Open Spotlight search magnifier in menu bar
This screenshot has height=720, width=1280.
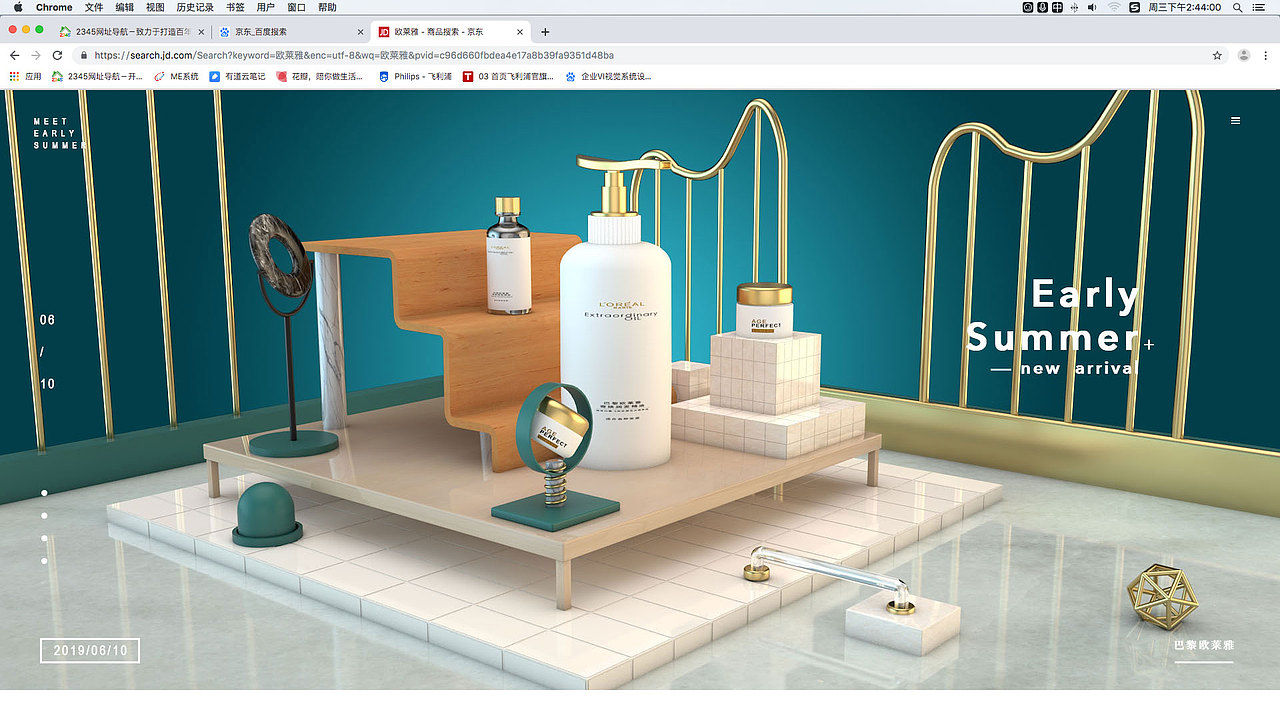click(x=1238, y=7)
